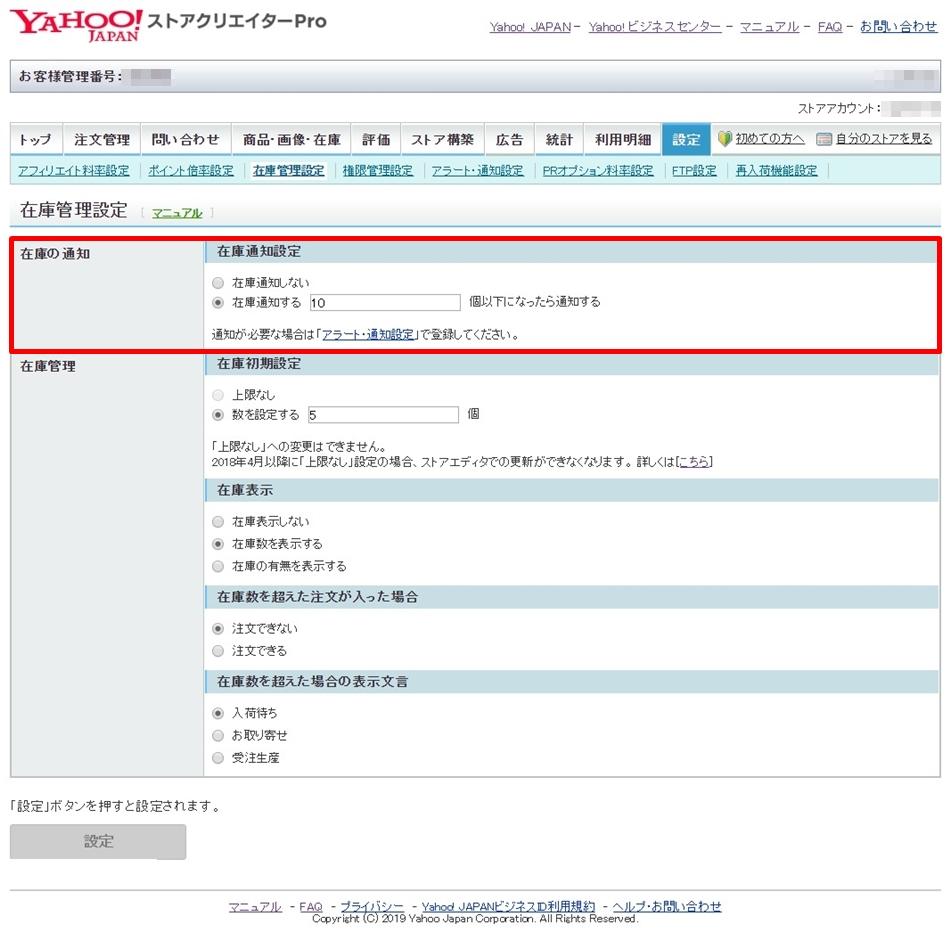Select 在庫通知しない radio button
950x932 pixels.
pos(218,283)
